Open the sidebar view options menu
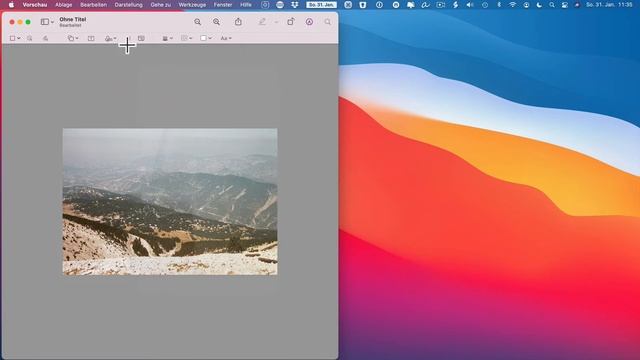Viewport: 640px width, 360px height. (47, 22)
